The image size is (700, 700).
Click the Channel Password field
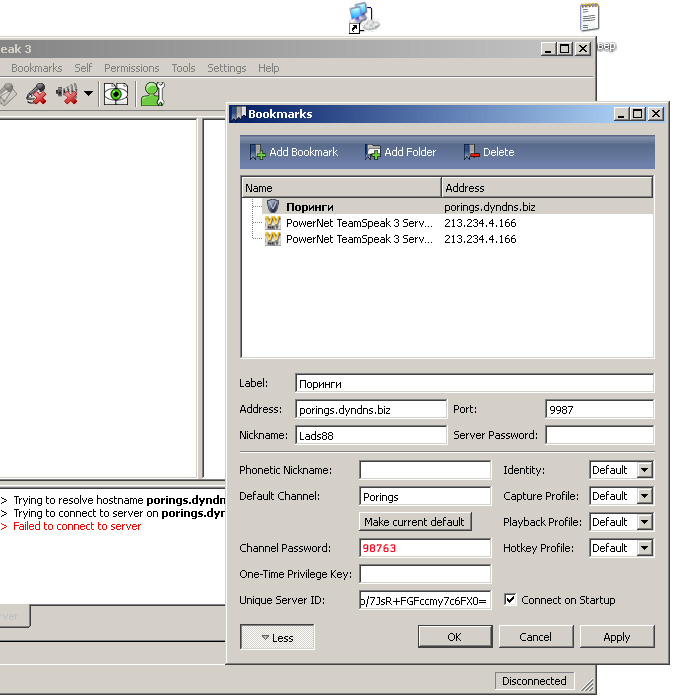click(x=425, y=548)
